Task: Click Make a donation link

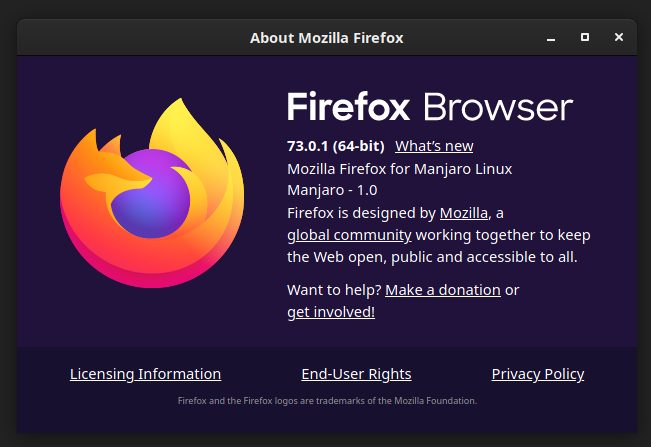Action: tap(443, 290)
